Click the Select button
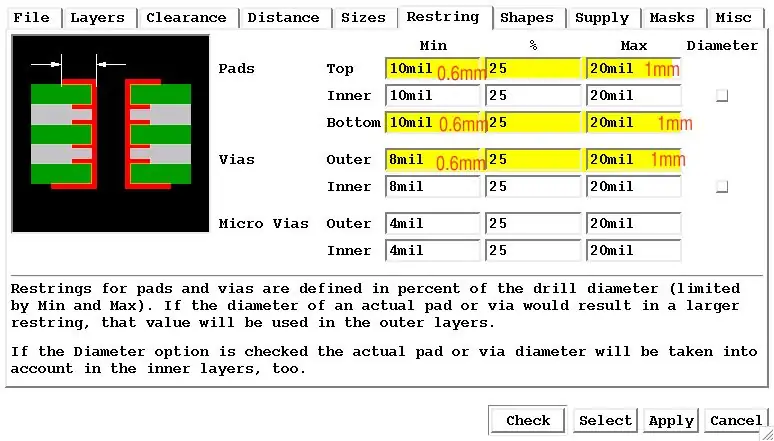The image size is (774, 441). [x=605, y=421]
